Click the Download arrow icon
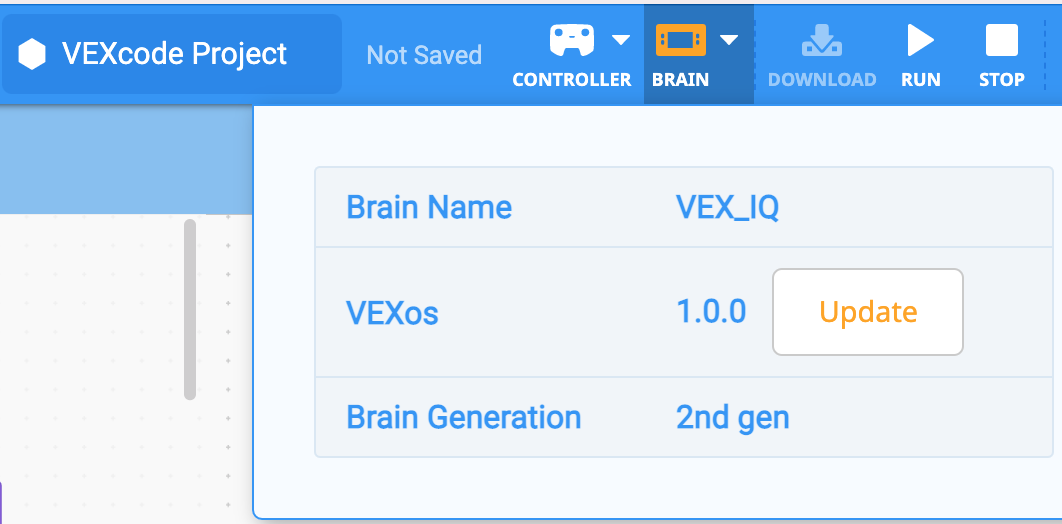Viewport: 1062px width, 524px height. (821, 39)
